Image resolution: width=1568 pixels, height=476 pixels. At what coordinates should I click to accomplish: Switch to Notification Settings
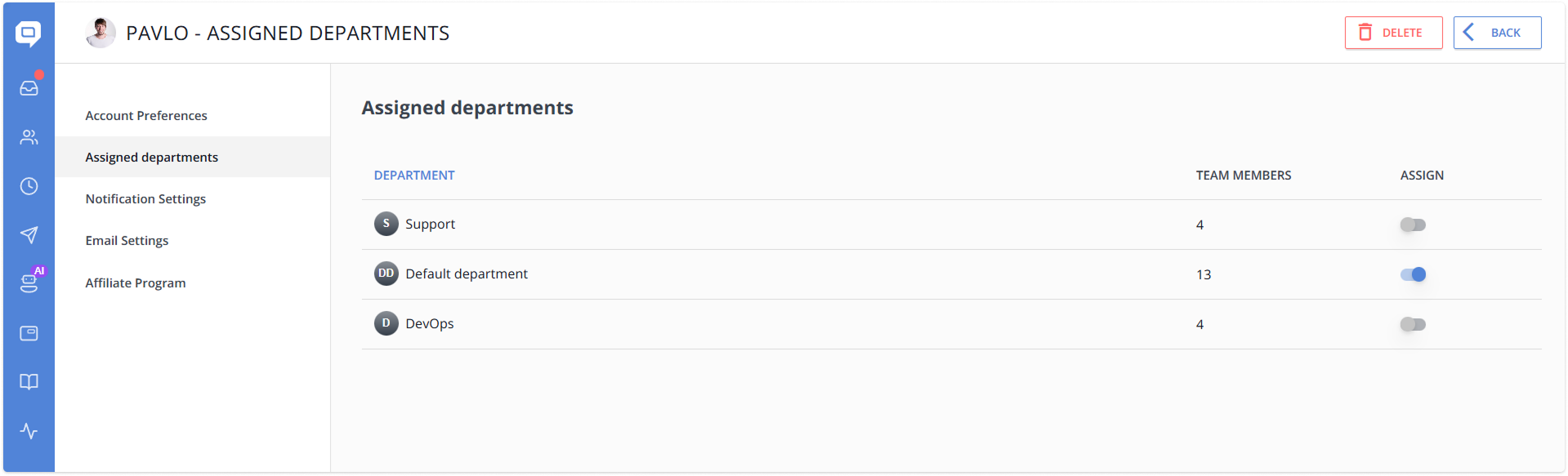coord(145,198)
